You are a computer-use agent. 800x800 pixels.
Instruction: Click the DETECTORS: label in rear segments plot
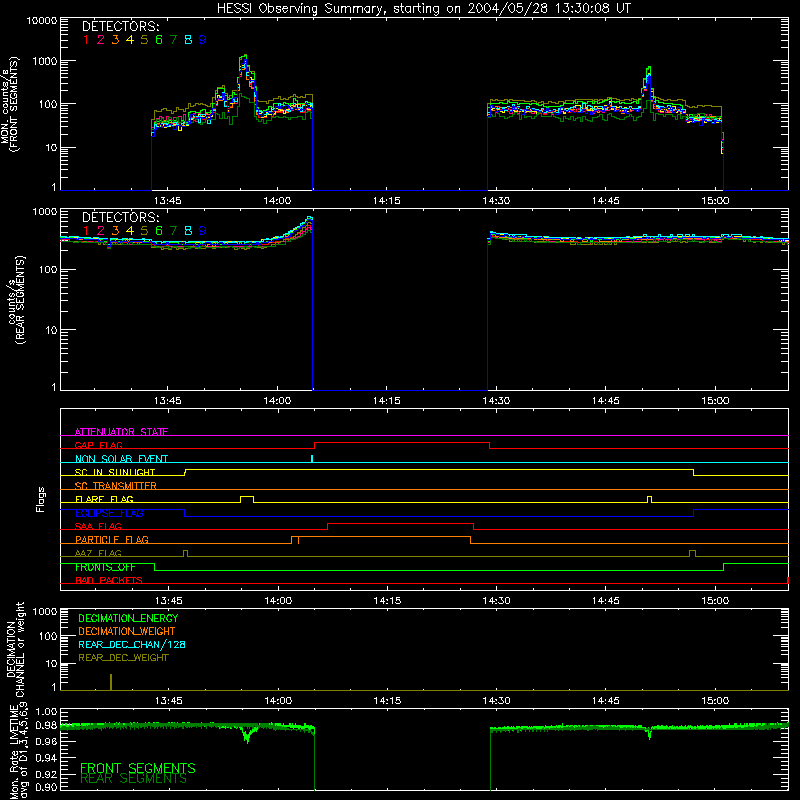click(x=121, y=217)
